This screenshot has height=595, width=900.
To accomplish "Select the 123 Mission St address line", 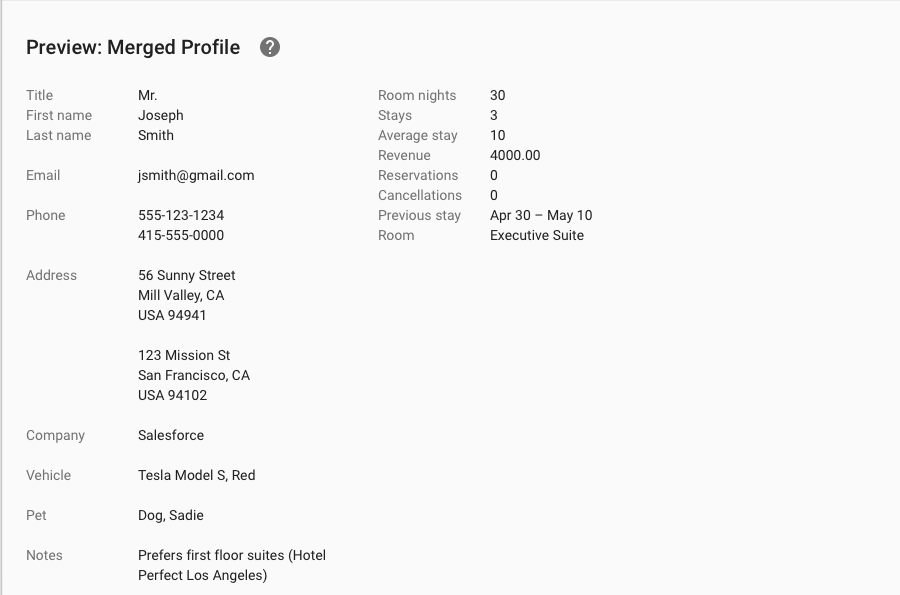I will pyautogui.click(x=184, y=355).
